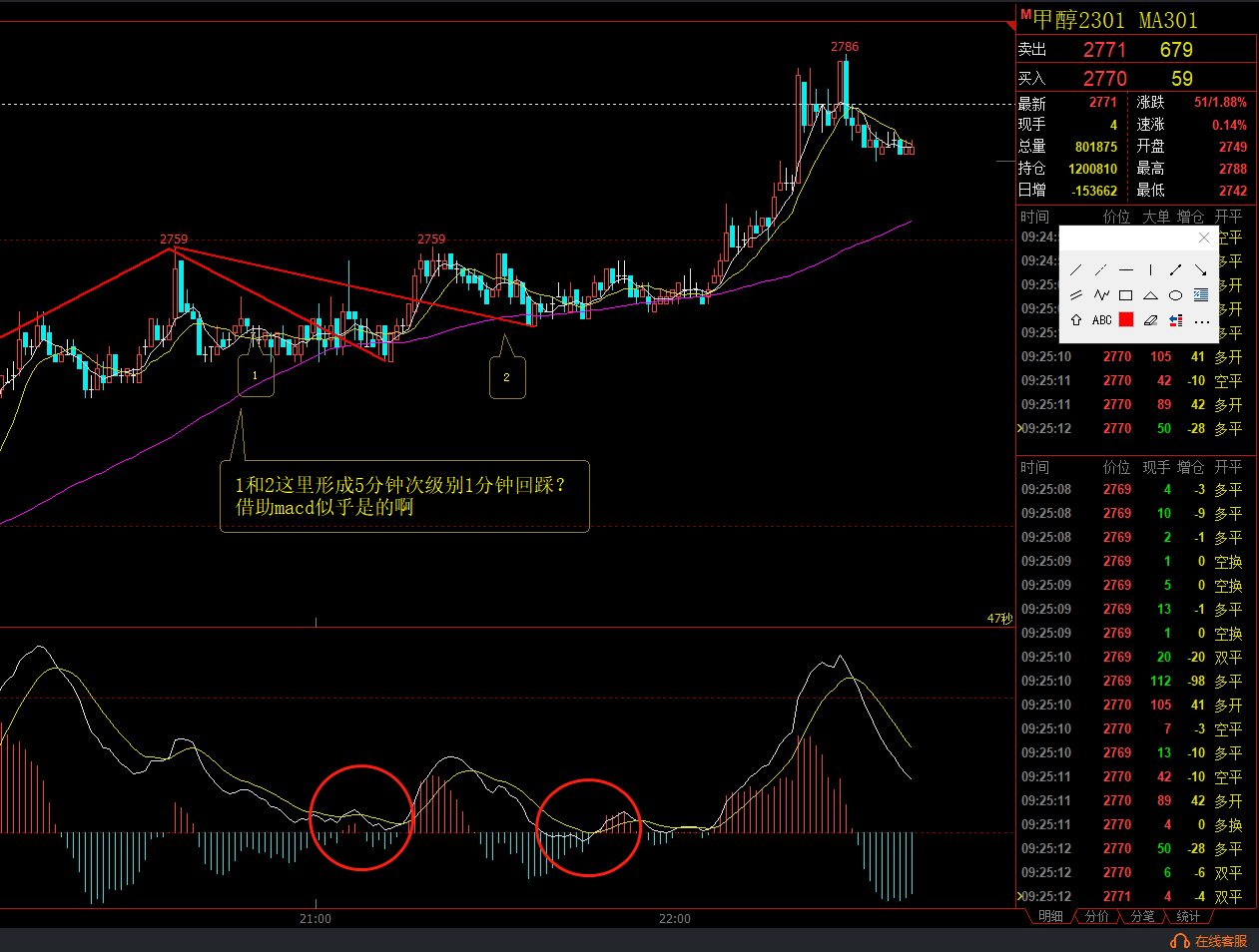This screenshot has width=1259, height=952.
Task: Select the blue percentage retracement lines tool
Action: click(1200, 295)
